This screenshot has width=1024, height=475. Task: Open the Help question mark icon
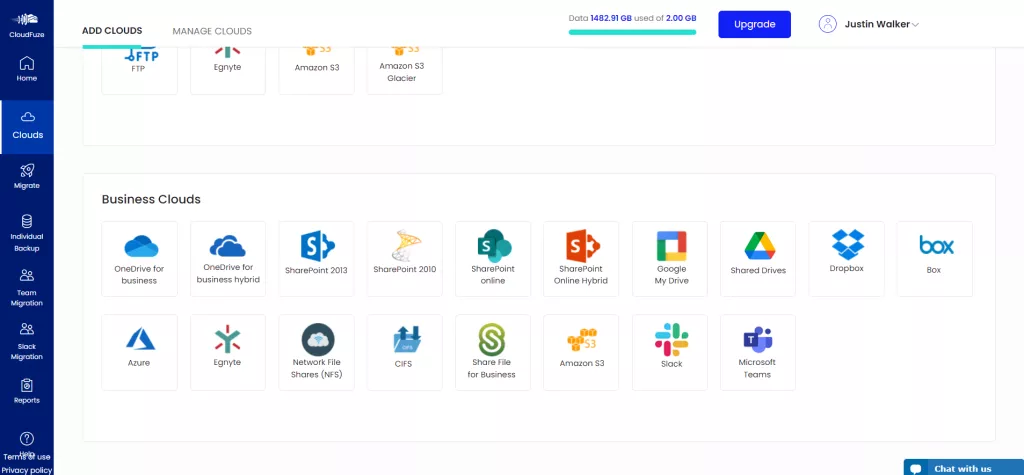pyautogui.click(x=27, y=438)
